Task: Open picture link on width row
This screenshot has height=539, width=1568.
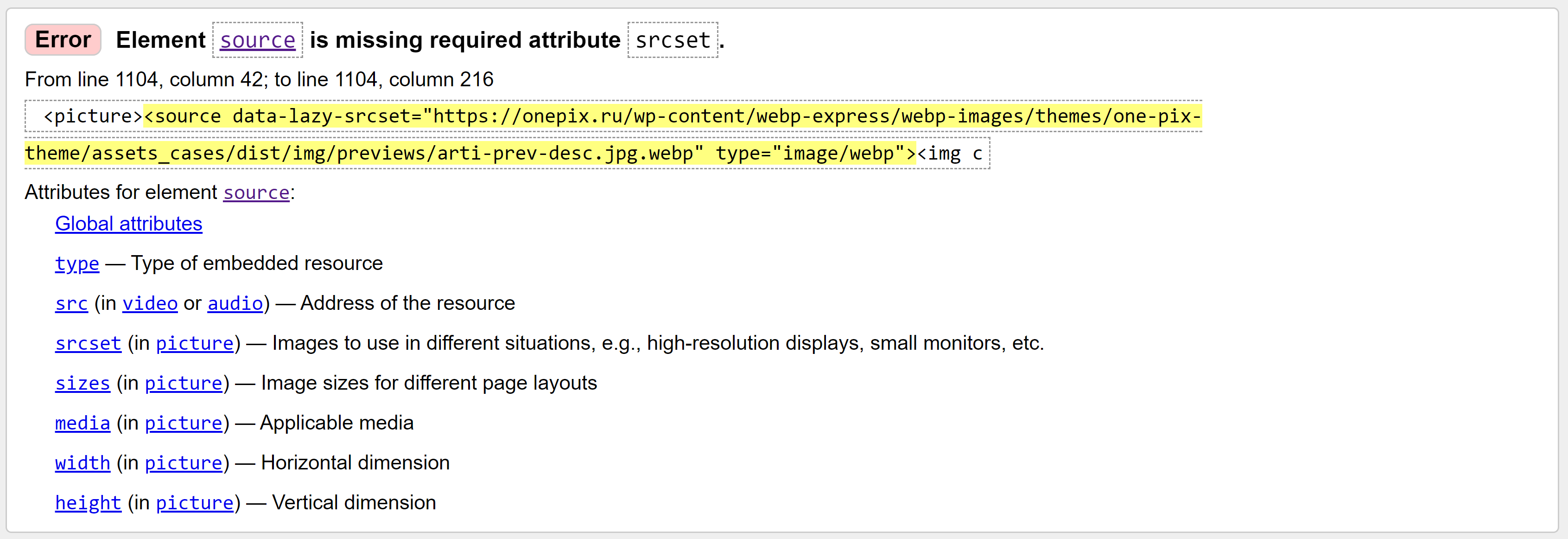Action: click(183, 463)
